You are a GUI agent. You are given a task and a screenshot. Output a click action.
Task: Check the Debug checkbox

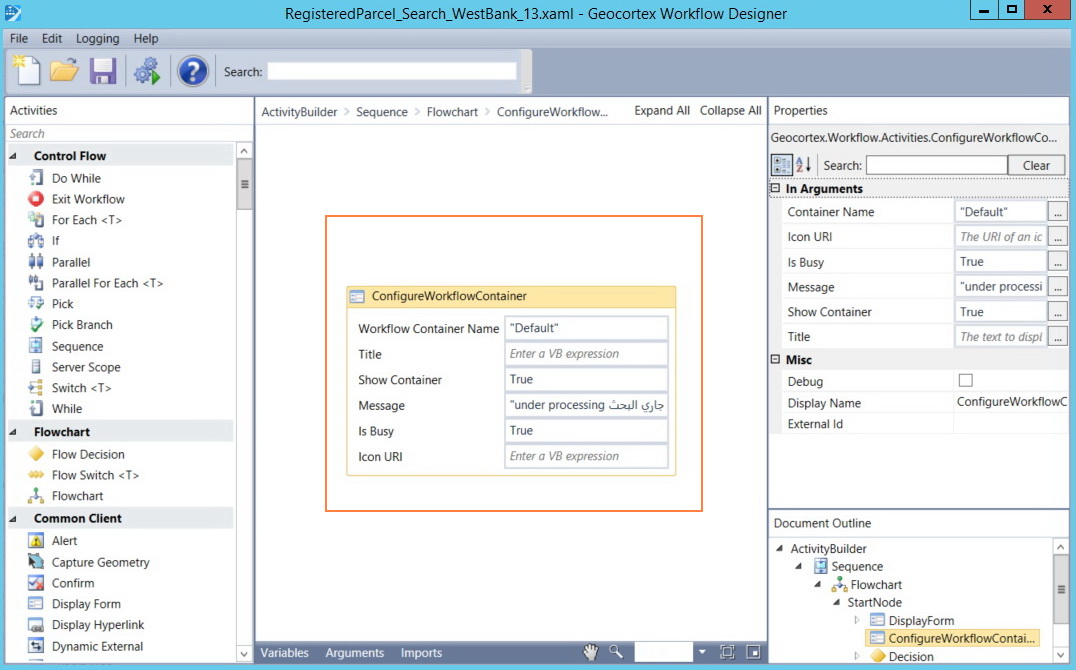point(966,380)
